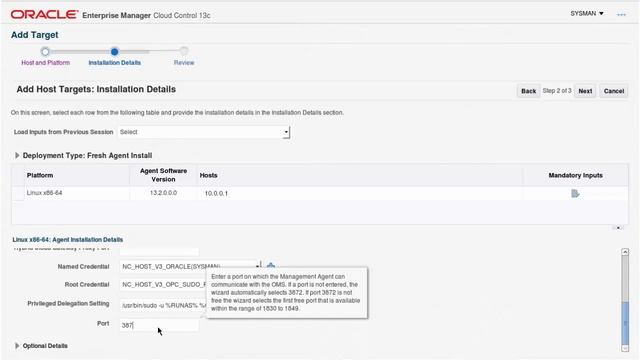The height and width of the screenshot is (360, 640).
Task: Go back to previous step
Action: click(x=528, y=91)
